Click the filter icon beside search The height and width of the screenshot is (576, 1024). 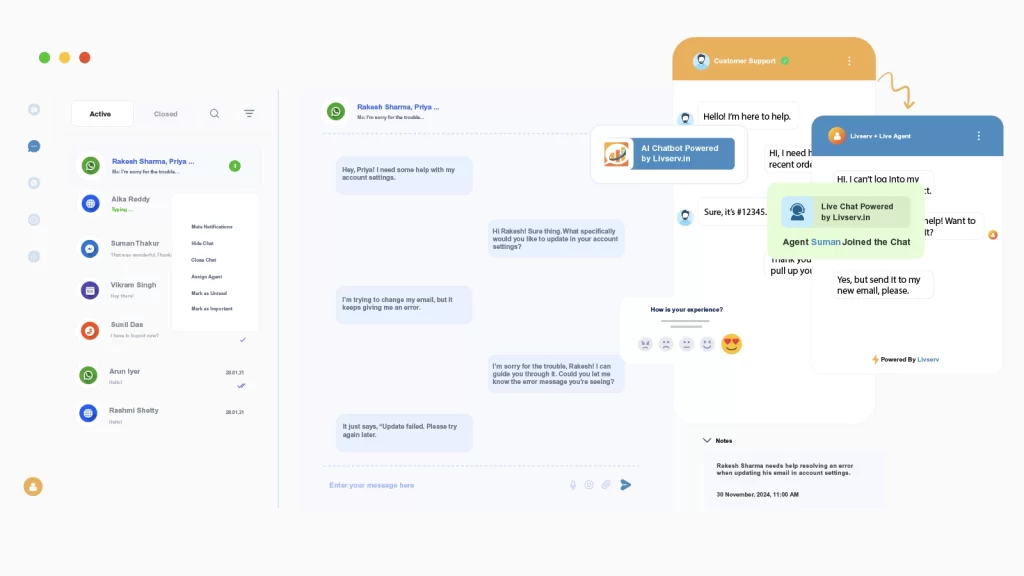[x=249, y=114]
